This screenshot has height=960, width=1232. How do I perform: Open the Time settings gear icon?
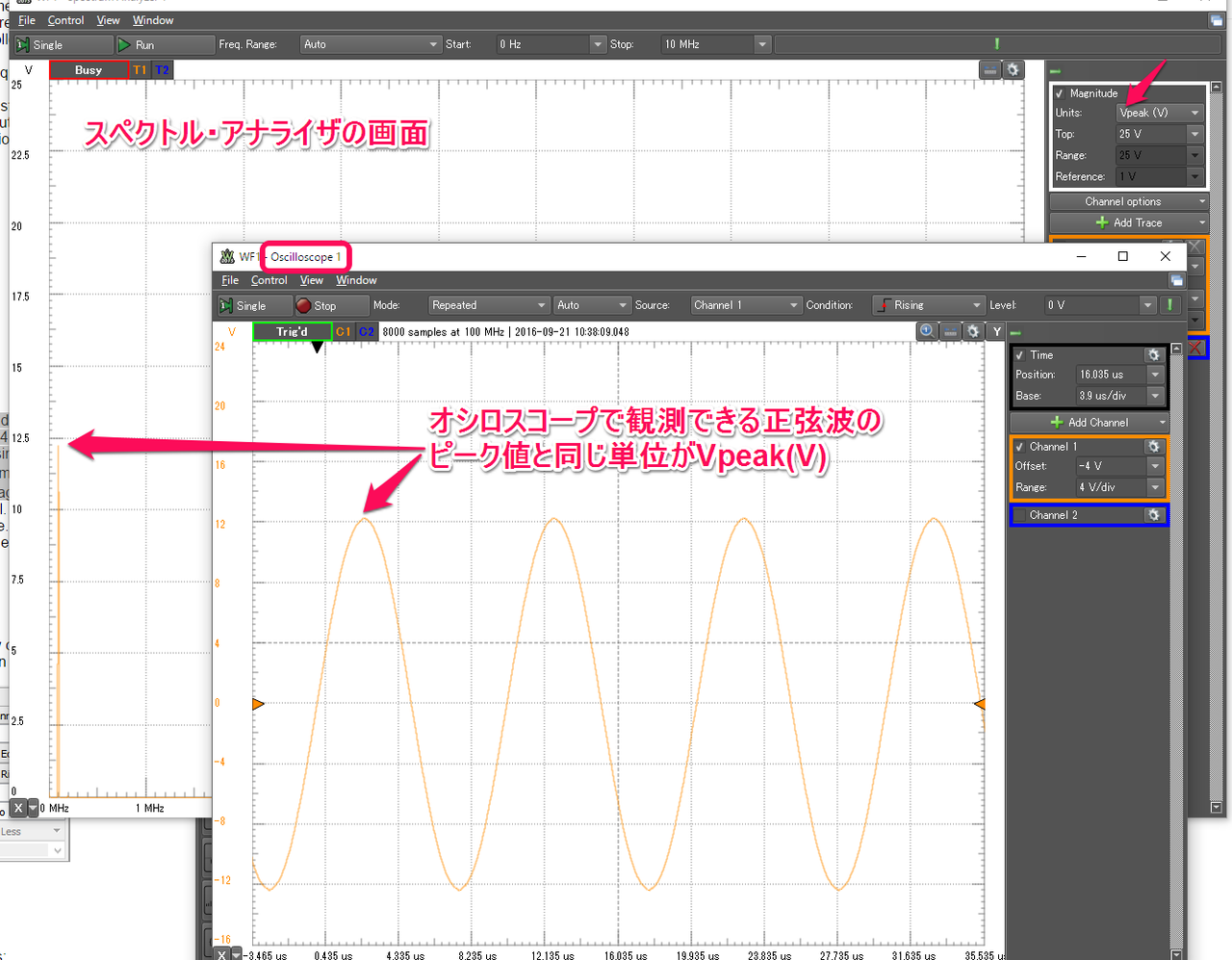(1153, 355)
